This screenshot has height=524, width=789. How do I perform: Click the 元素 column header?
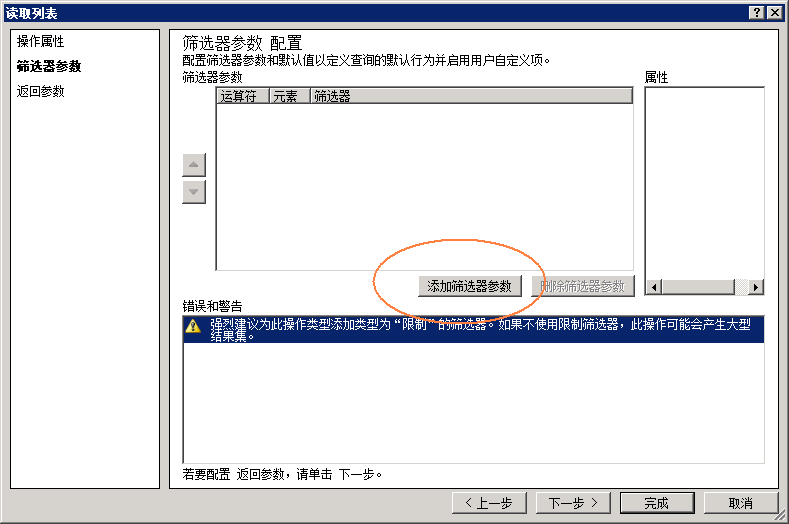(290, 96)
